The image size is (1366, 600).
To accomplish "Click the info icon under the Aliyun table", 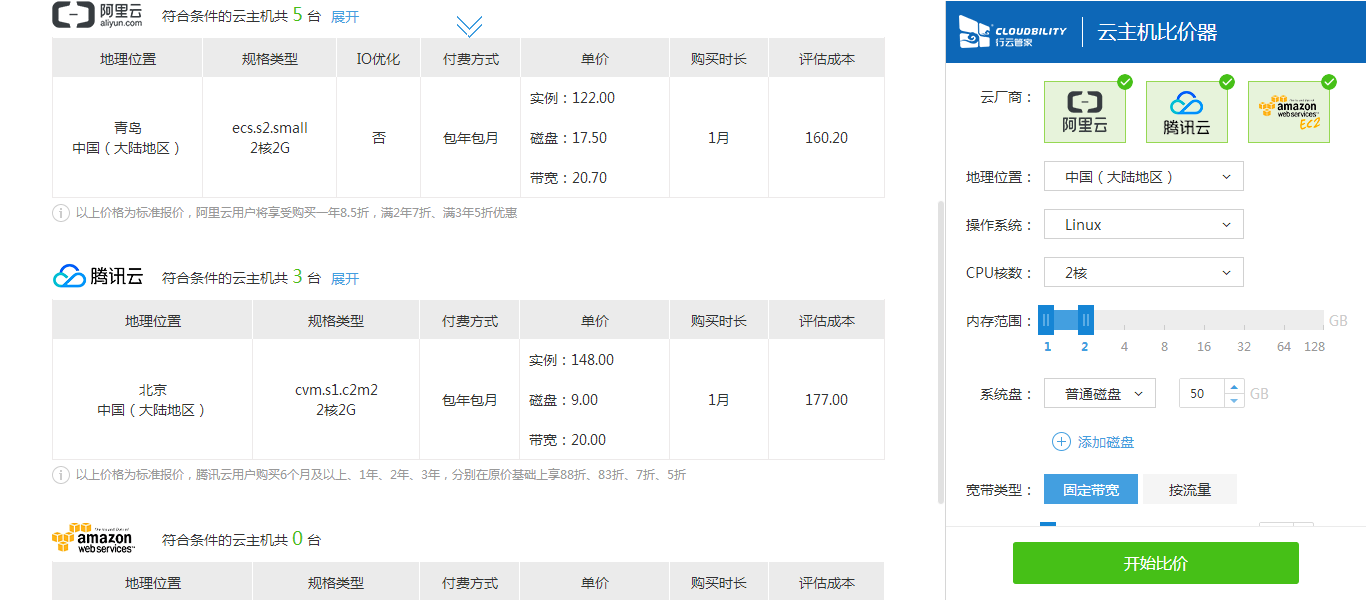I will (61, 213).
